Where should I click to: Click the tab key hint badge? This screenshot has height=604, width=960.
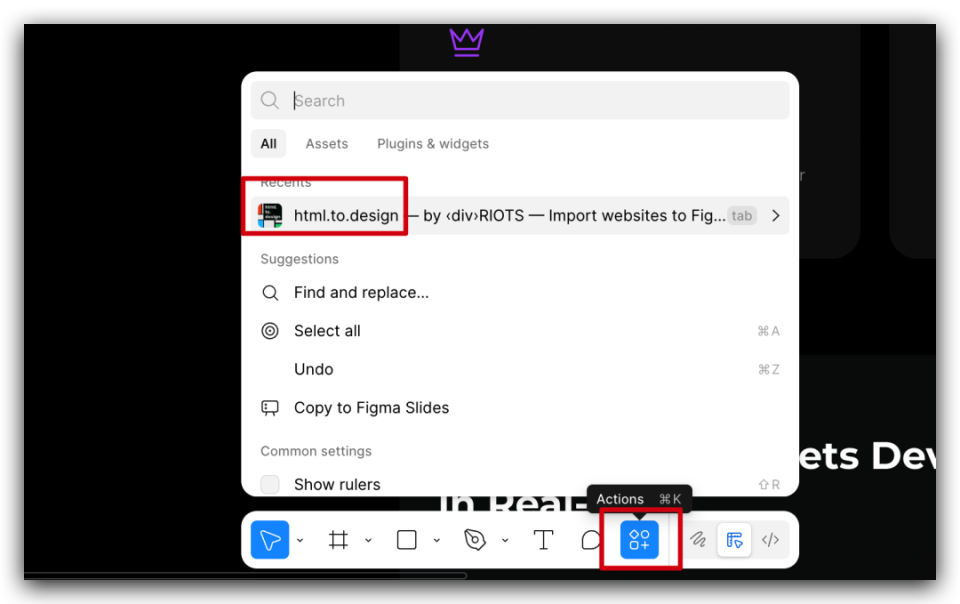tap(741, 215)
